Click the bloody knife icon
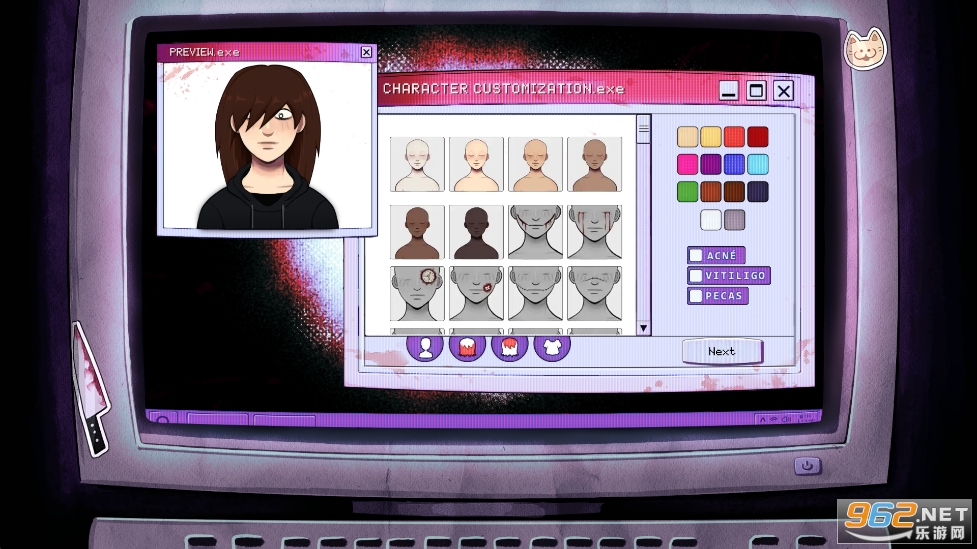The width and height of the screenshot is (977, 549). tap(90, 387)
